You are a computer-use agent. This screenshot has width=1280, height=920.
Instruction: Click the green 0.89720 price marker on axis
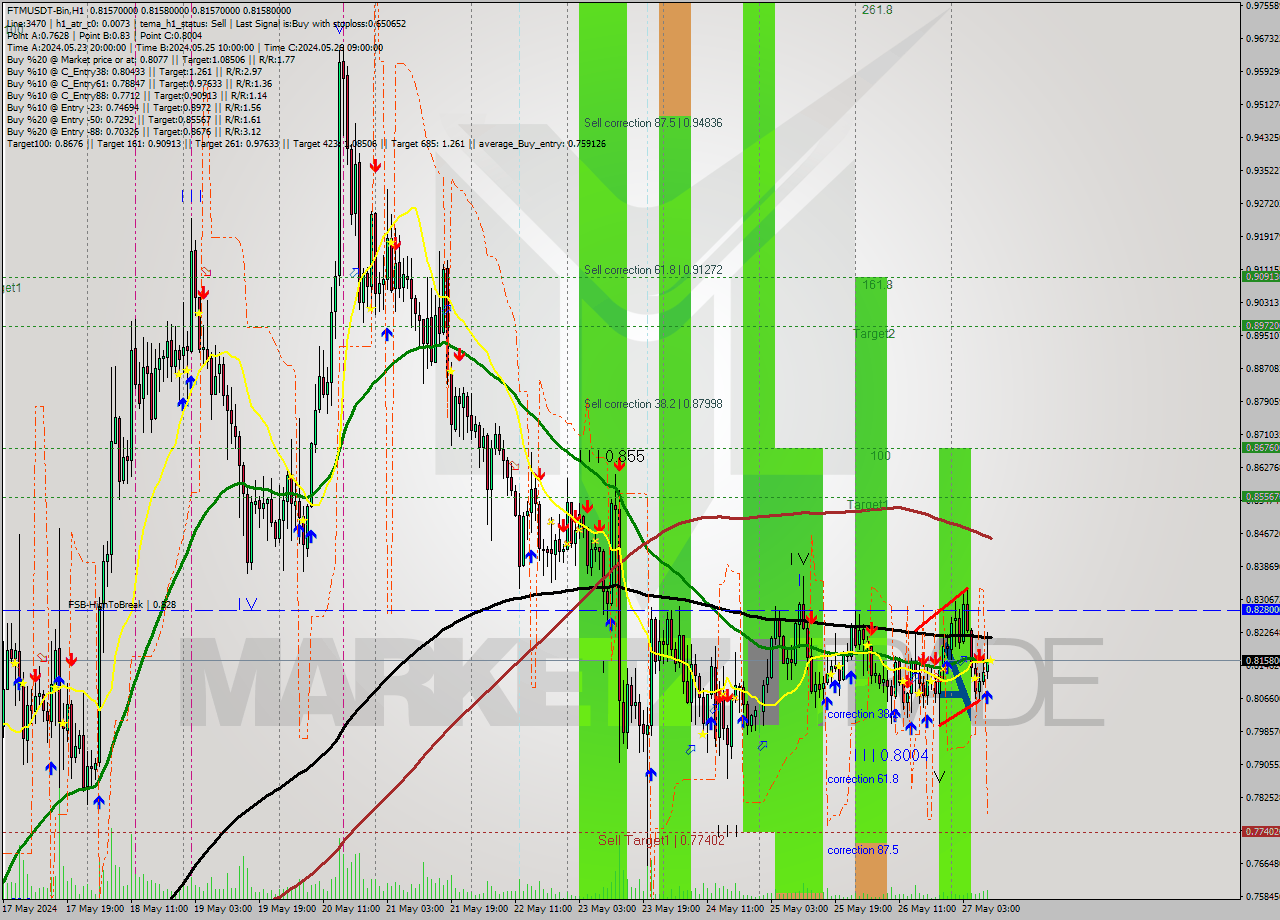coord(1260,325)
